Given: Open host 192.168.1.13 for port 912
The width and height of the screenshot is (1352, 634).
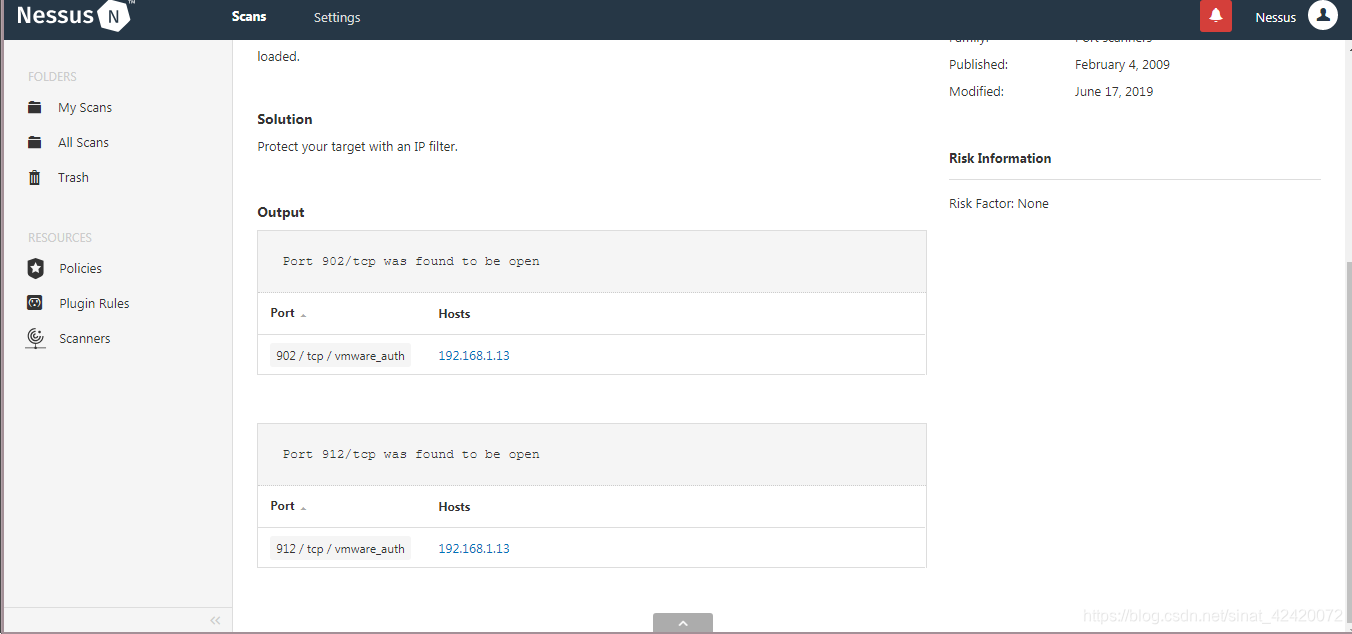Looking at the screenshot, I should [x=474, y=548].
